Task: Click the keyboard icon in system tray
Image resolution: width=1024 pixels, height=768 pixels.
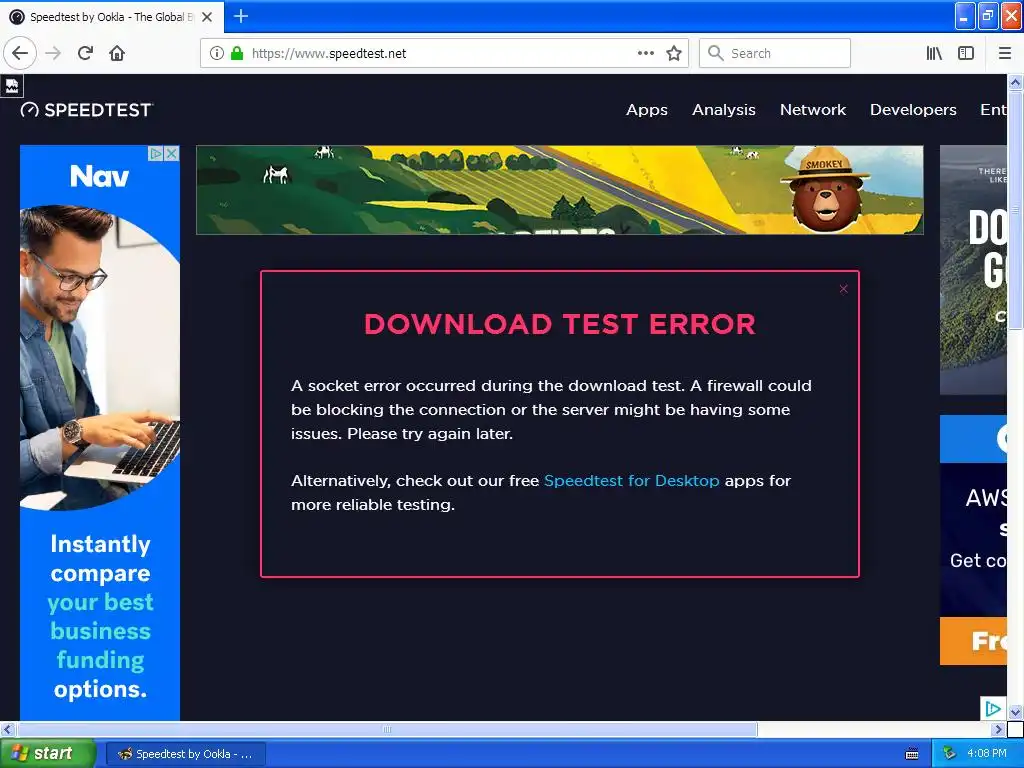Action: [912, 754]
